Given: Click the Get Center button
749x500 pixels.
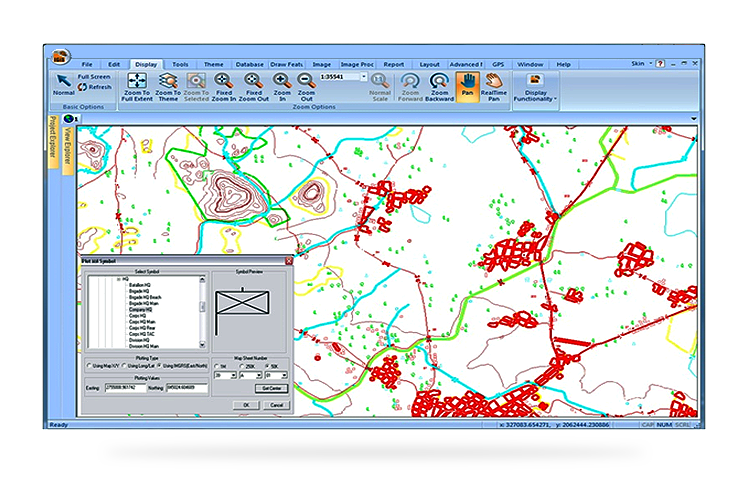Looking at the screenshot, I should (272, 388).
